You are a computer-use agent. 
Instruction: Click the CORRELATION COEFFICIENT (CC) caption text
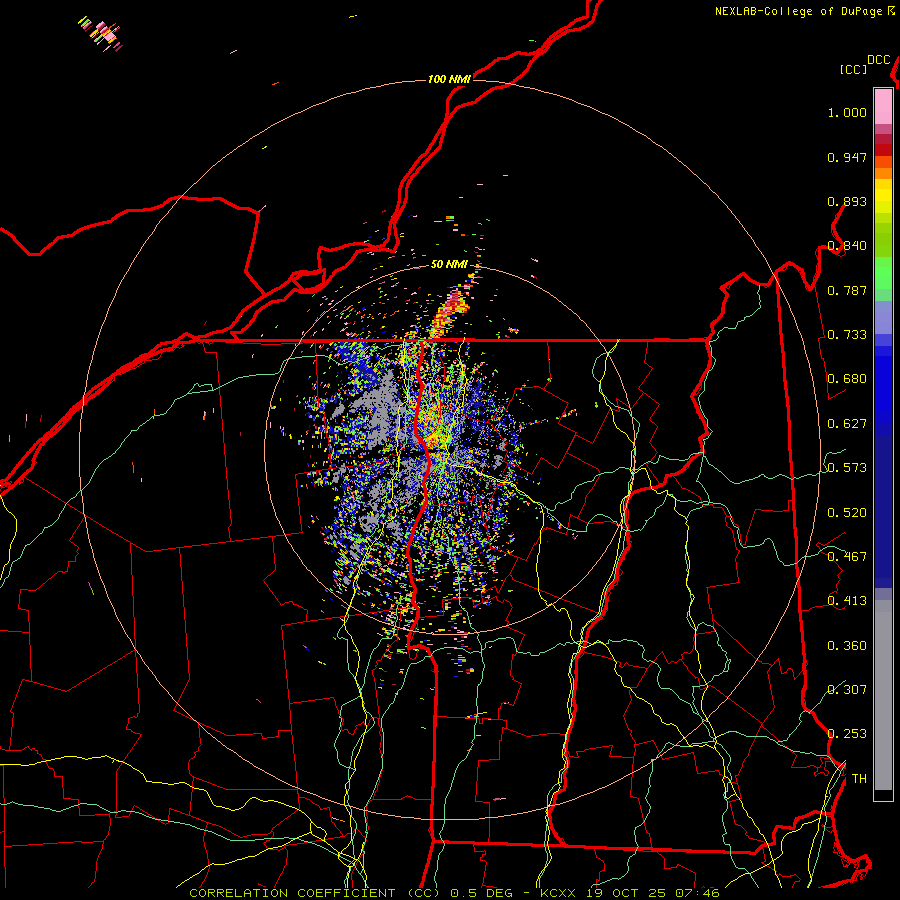point(315,893)
